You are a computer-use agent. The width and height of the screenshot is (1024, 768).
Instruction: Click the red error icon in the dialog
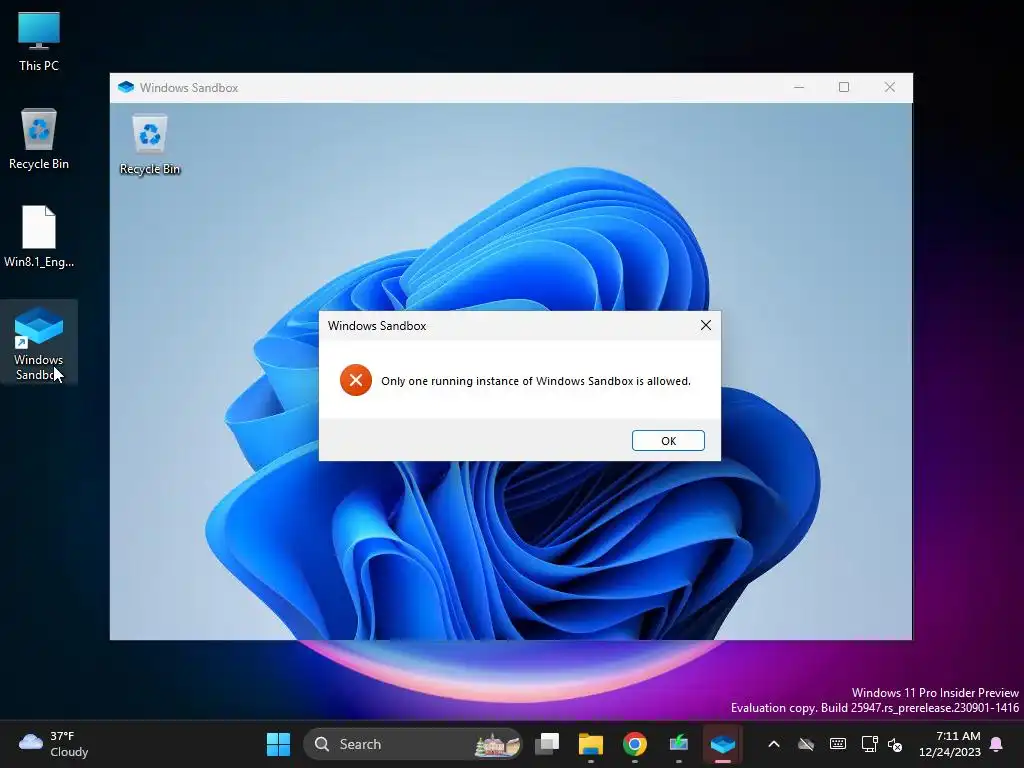tap(356, 380)
